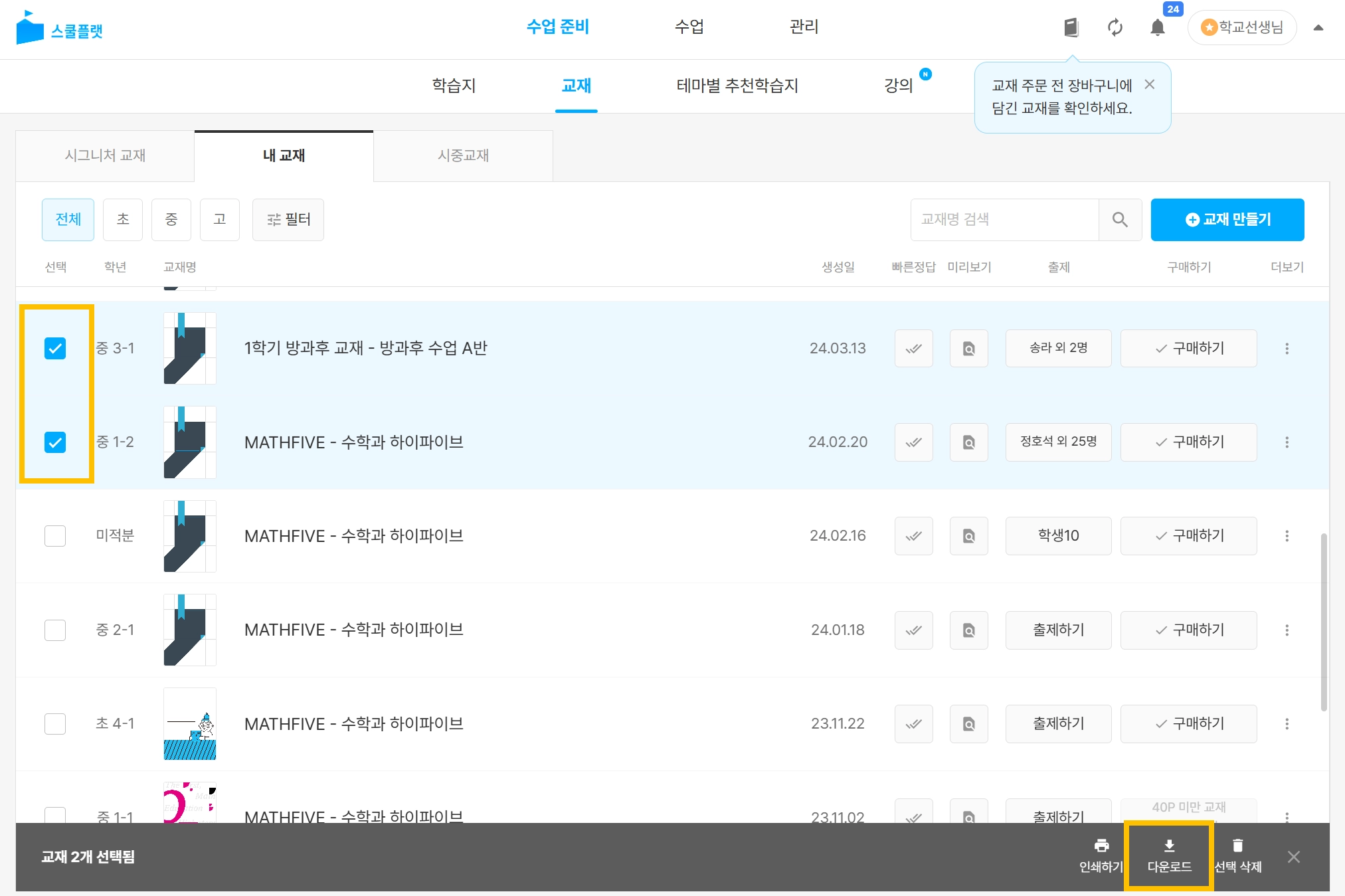This screenshot has height=896, width=1345.
Task: Click 구매하기 for the 미적분 textbook
Action: click(1188, 536)
